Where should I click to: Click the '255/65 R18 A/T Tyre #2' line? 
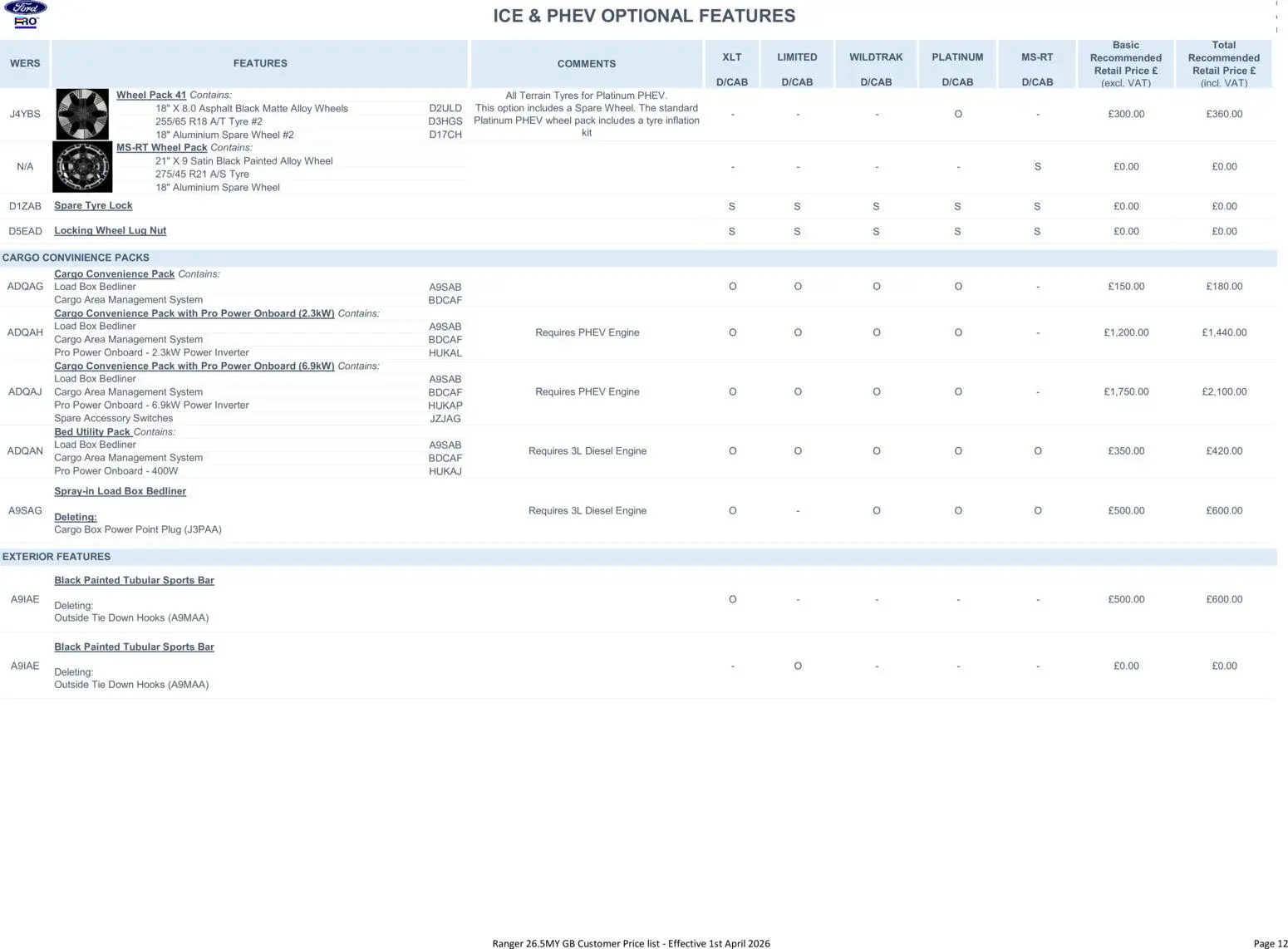pyautogui.click(x=209, y=121)
